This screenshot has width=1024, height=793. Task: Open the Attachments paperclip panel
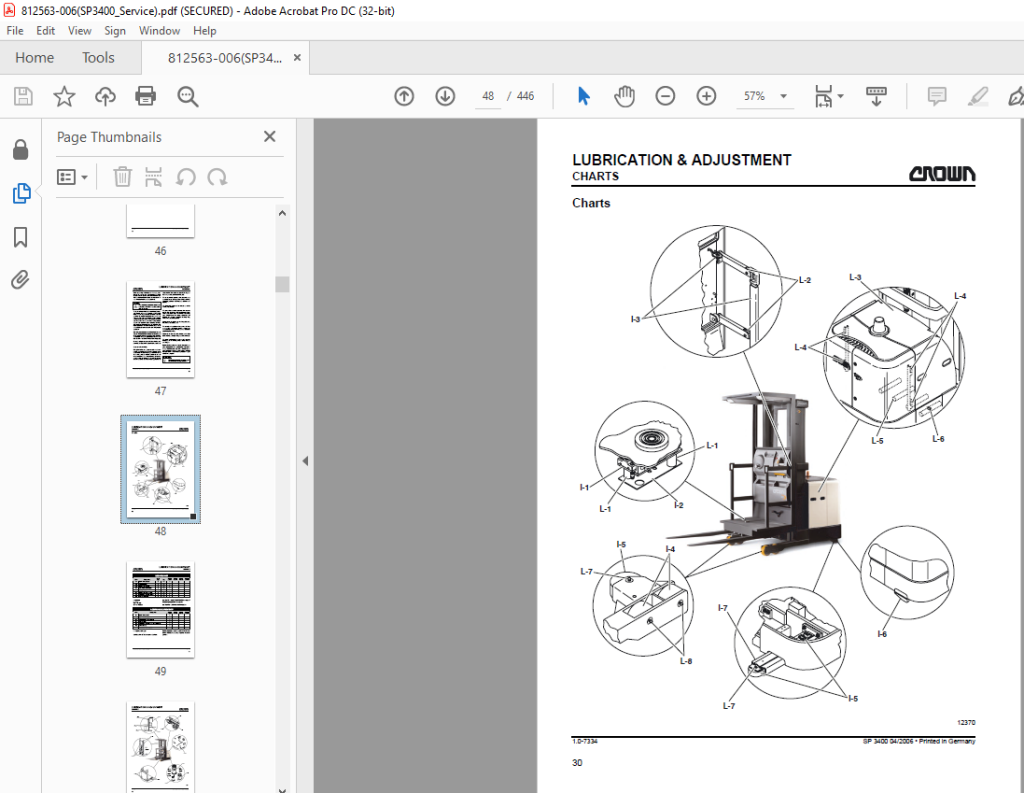point(20,280)
